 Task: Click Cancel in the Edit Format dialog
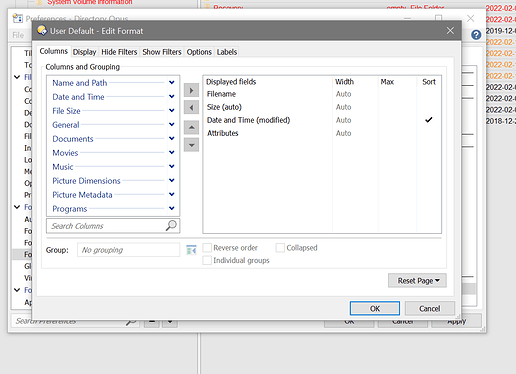coord(429,308)
